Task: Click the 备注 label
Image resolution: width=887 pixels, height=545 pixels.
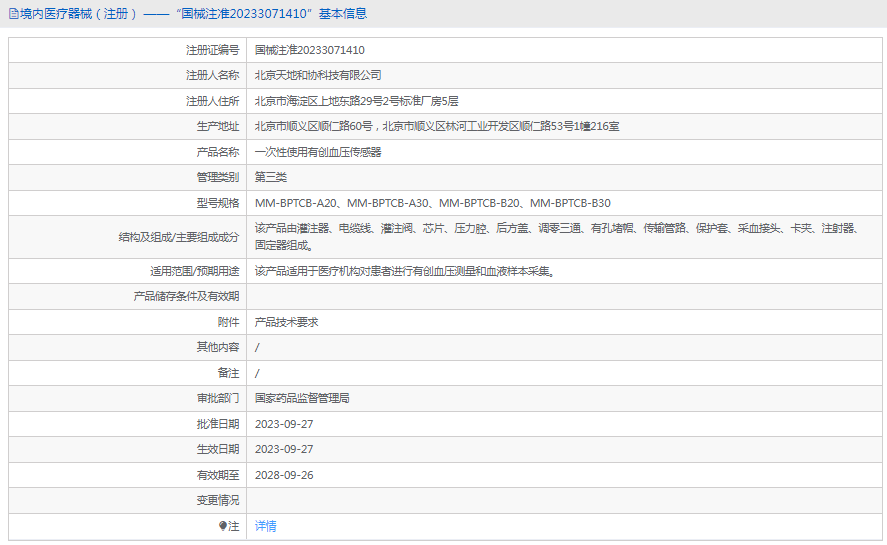Action: pos(229,373)
